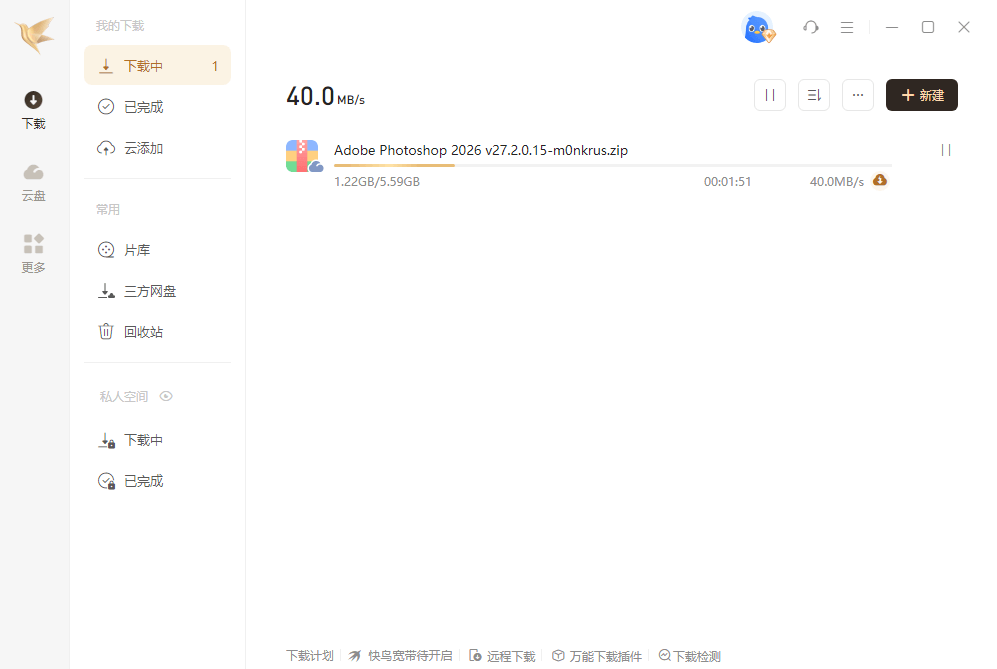Select the 下载 icon in the left sidebar
Image resolution: width=997 pixels, height=669 pixels.
(x=32, y=107)
